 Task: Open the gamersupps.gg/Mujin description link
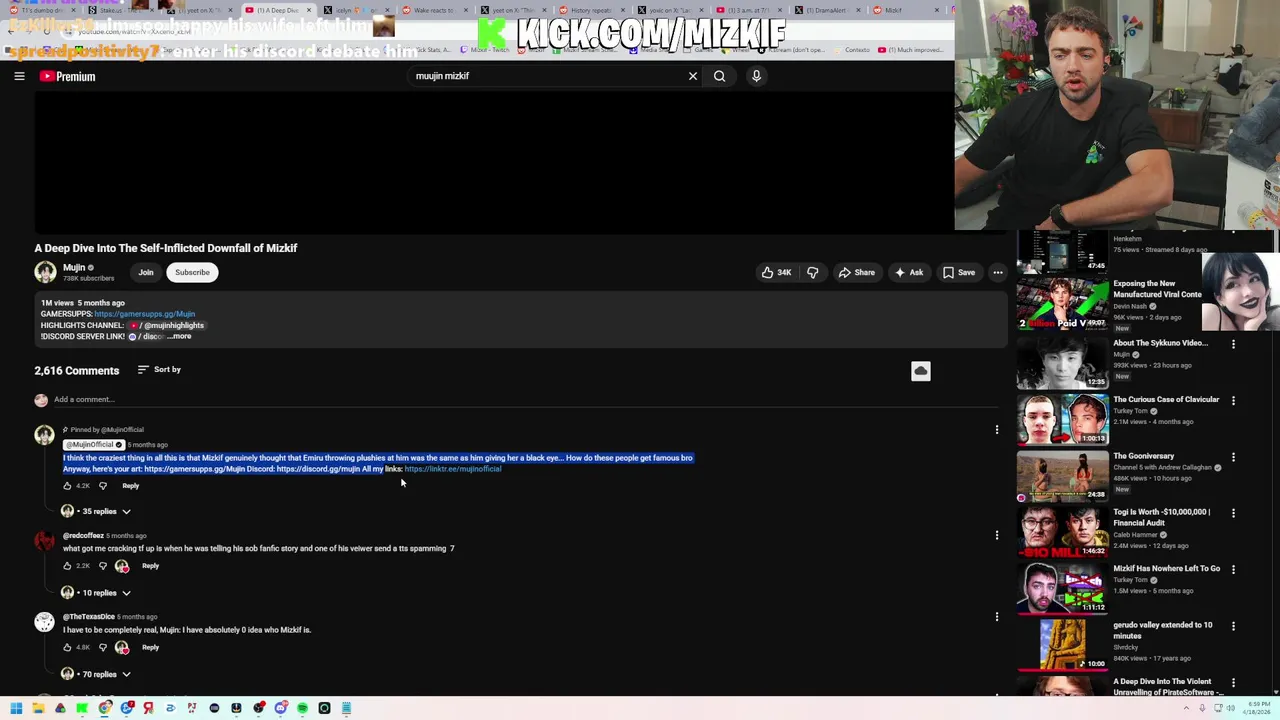click(144, 314)
